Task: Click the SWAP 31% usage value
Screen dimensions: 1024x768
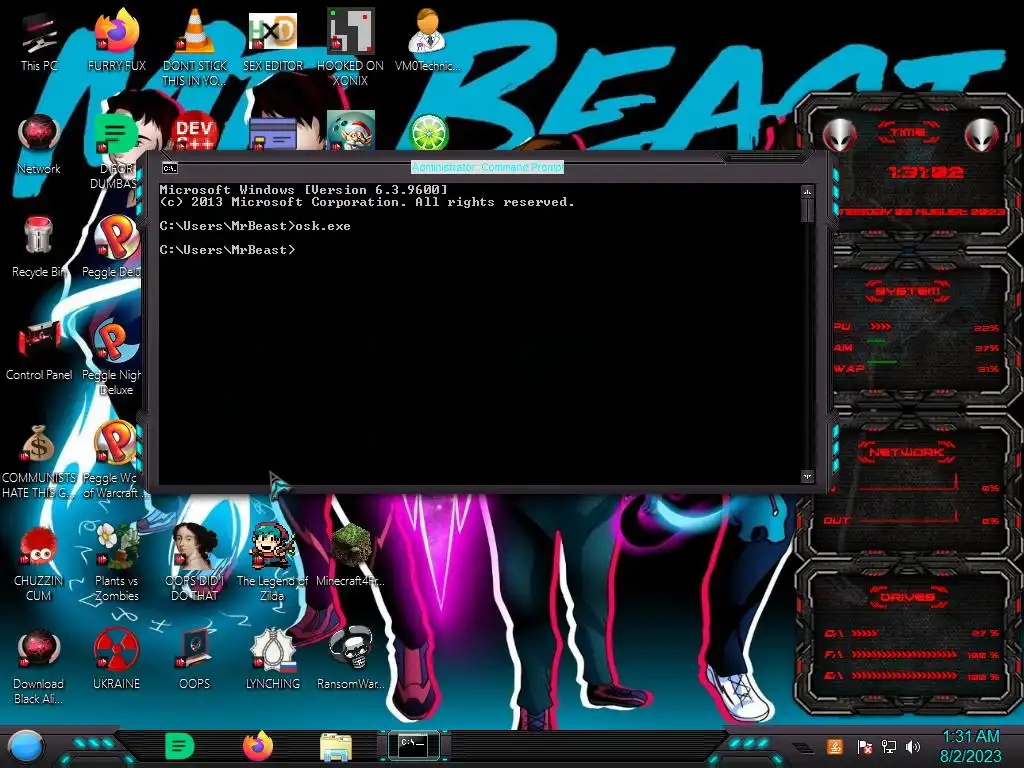Action: pyautogui.click(x=987, y=370)
